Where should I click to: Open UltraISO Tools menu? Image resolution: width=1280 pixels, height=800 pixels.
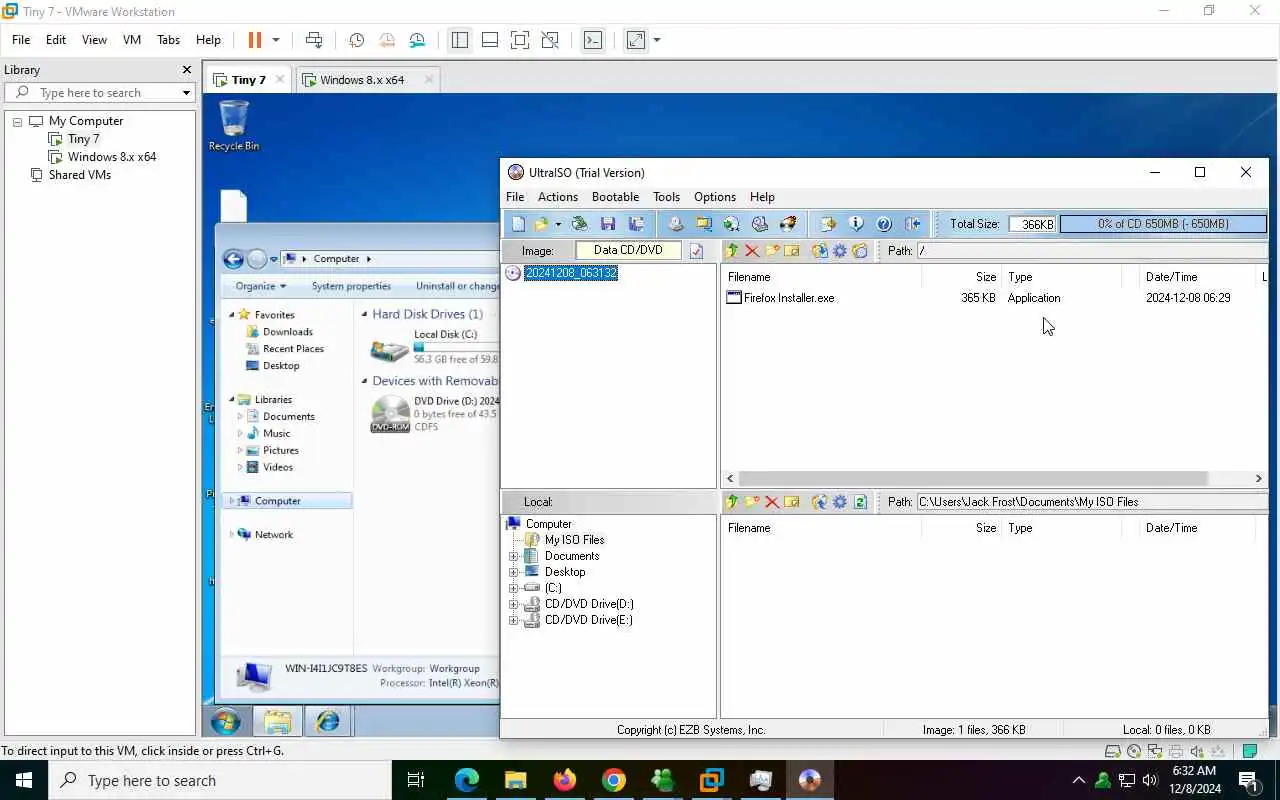coord(666,197)
